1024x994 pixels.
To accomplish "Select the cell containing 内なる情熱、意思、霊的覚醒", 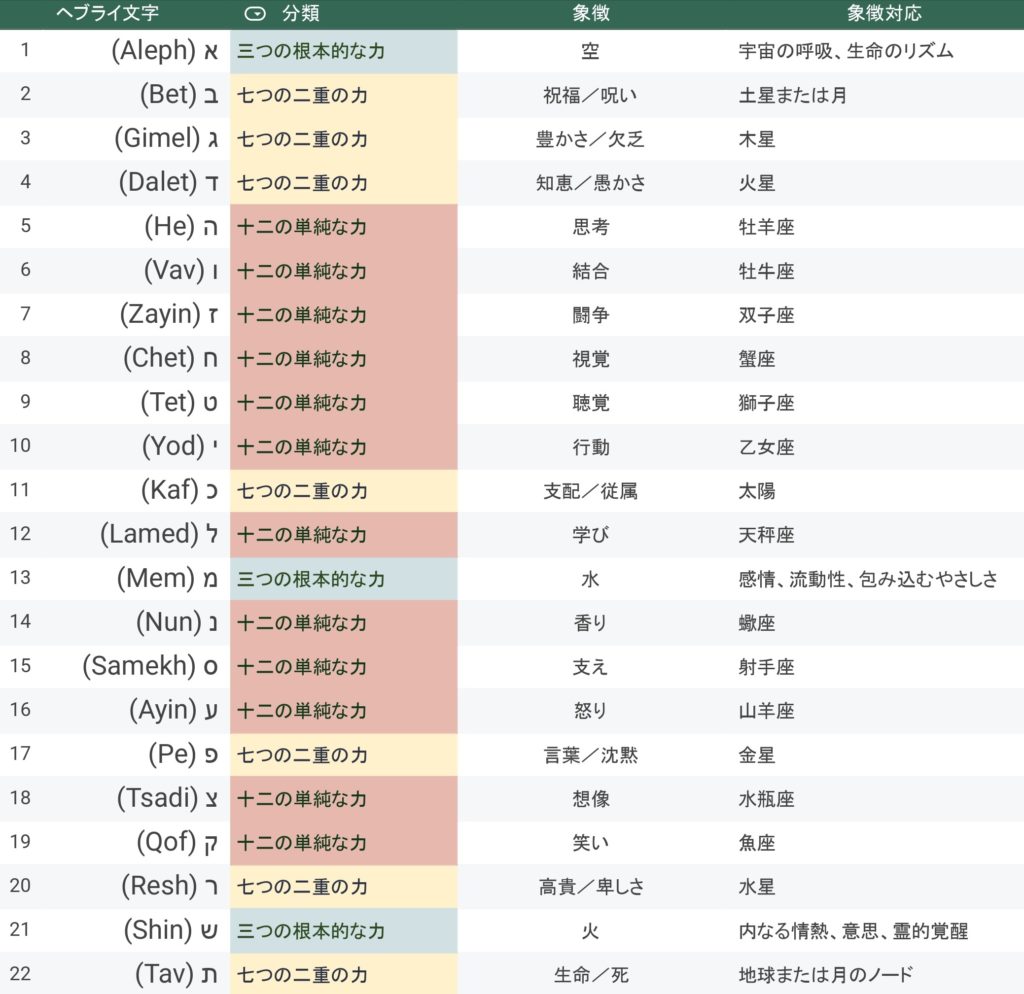I will (x=852, y=931).
